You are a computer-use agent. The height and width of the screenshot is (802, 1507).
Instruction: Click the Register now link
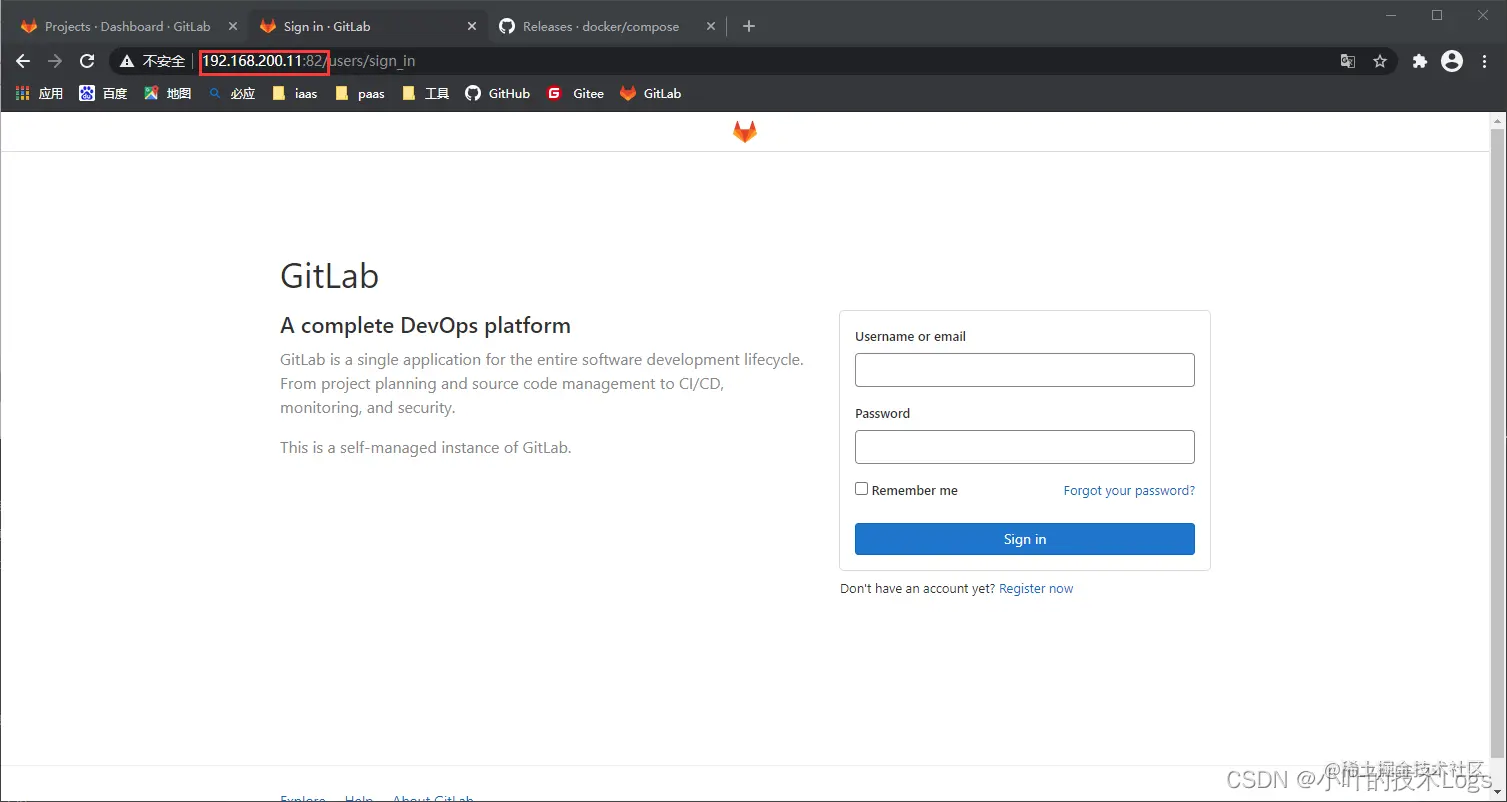(x=1036, y=589)
